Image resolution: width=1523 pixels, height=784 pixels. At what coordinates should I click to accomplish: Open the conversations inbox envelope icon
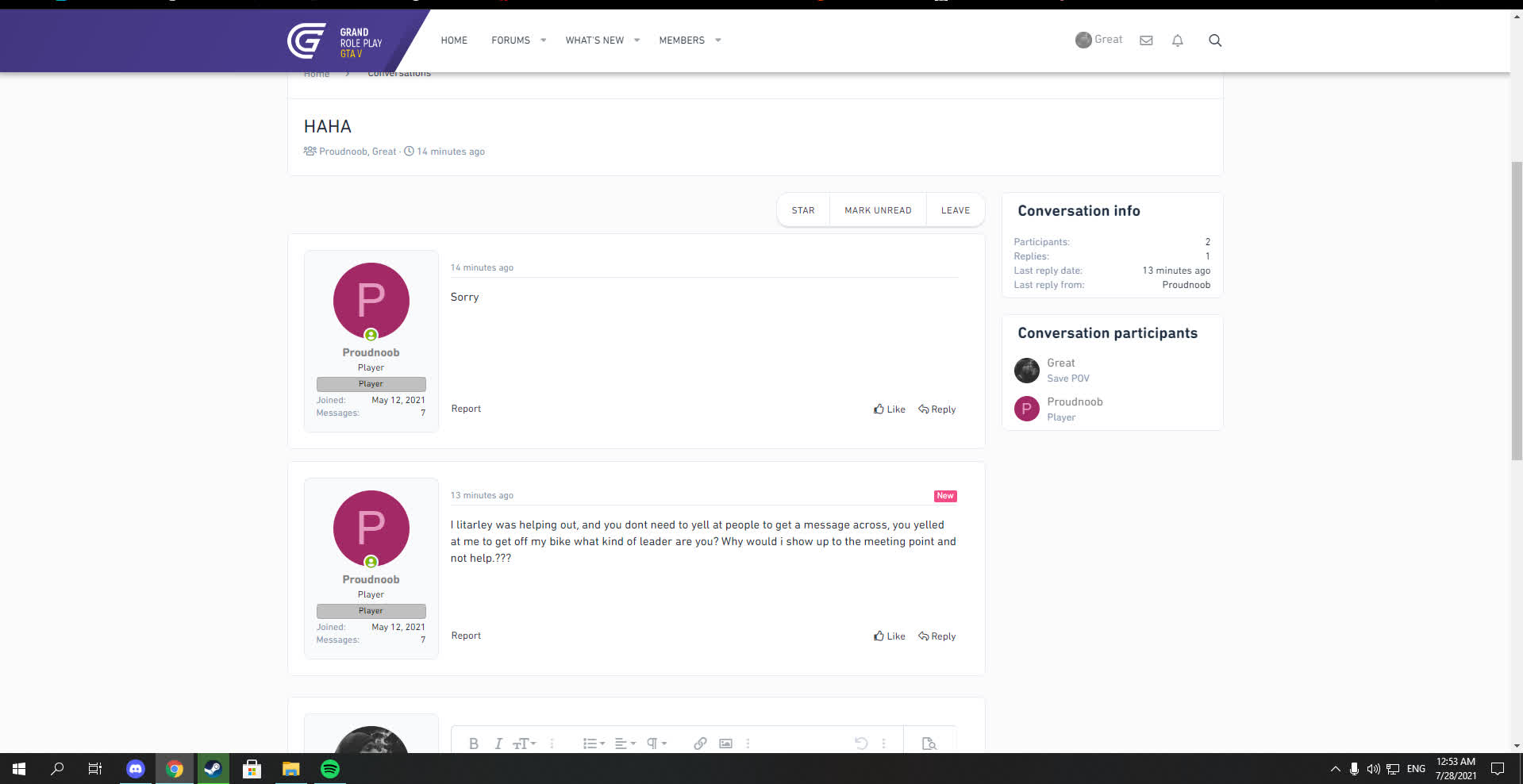point(1146,40)
